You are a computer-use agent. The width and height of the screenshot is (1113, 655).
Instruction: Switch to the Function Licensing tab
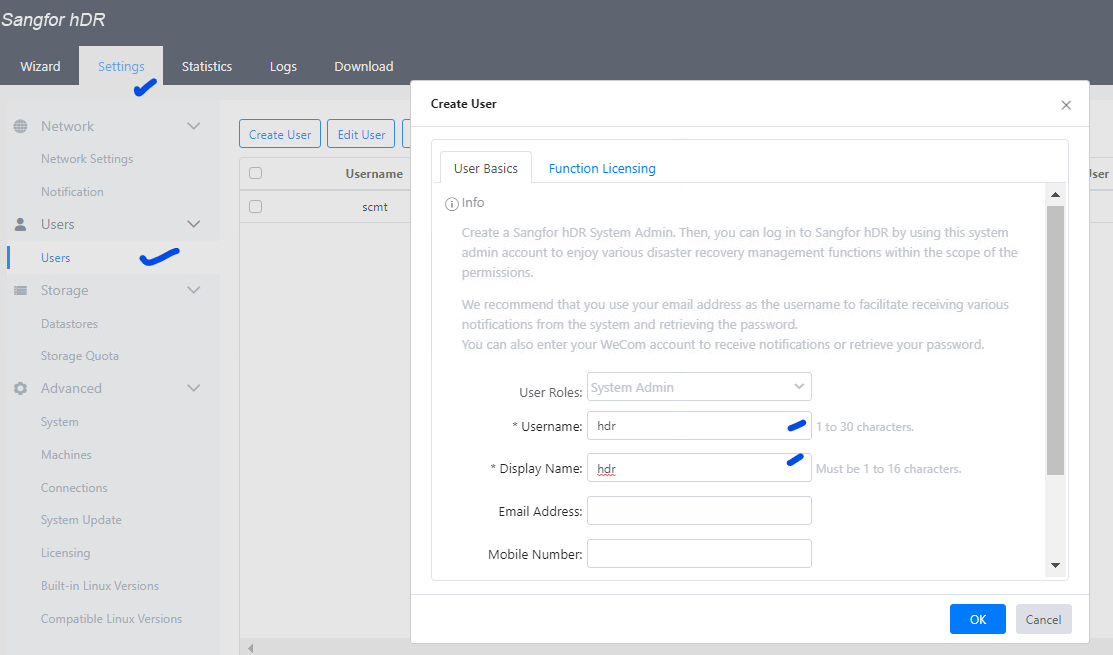(602, 168)
